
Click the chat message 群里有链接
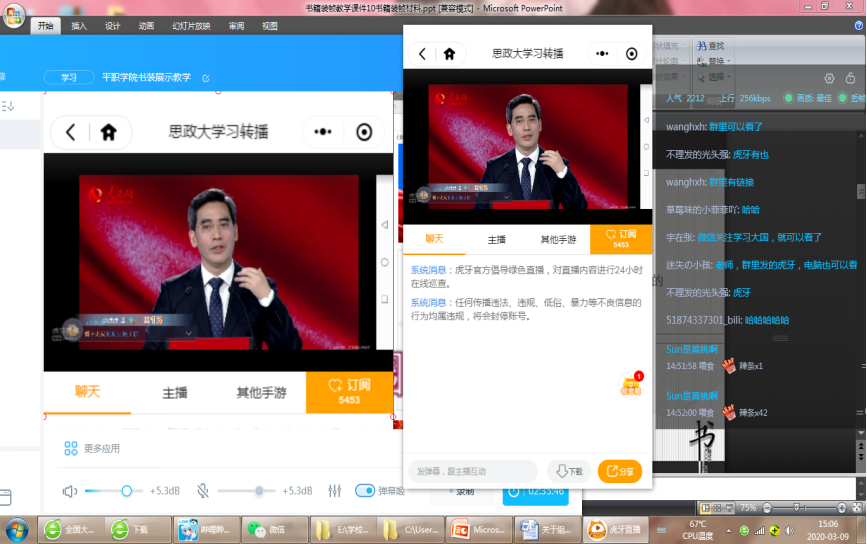732,182
